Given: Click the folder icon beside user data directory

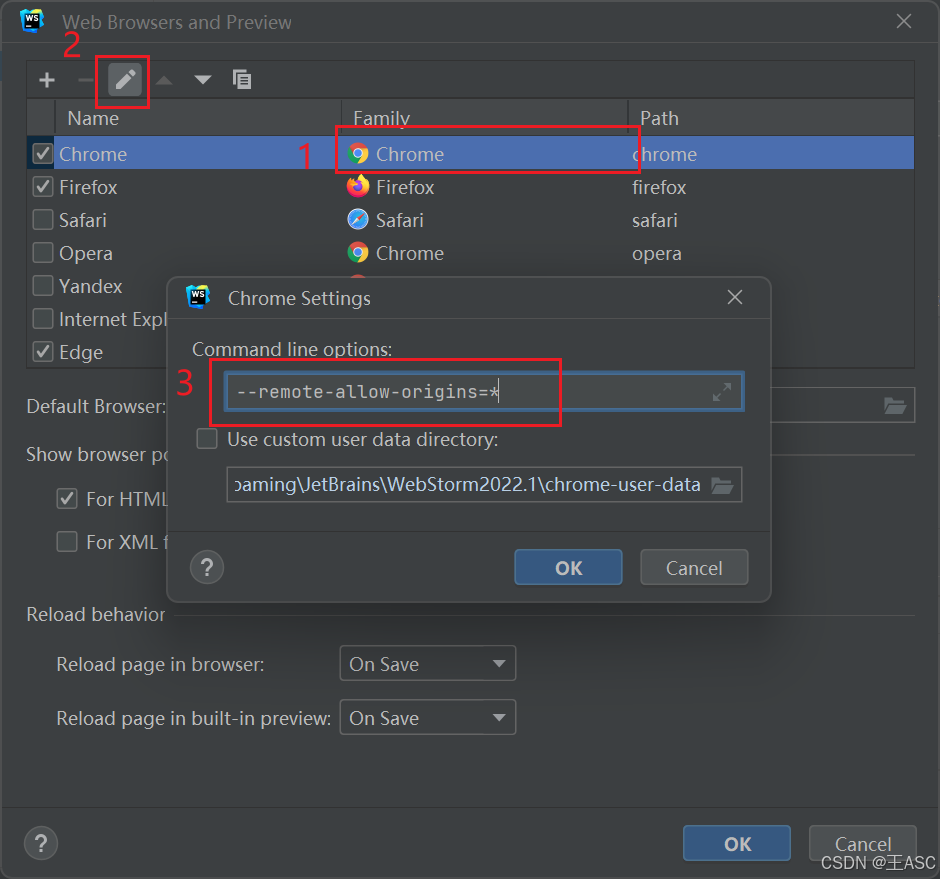Looking at the screenshot, I should (722, 486).
